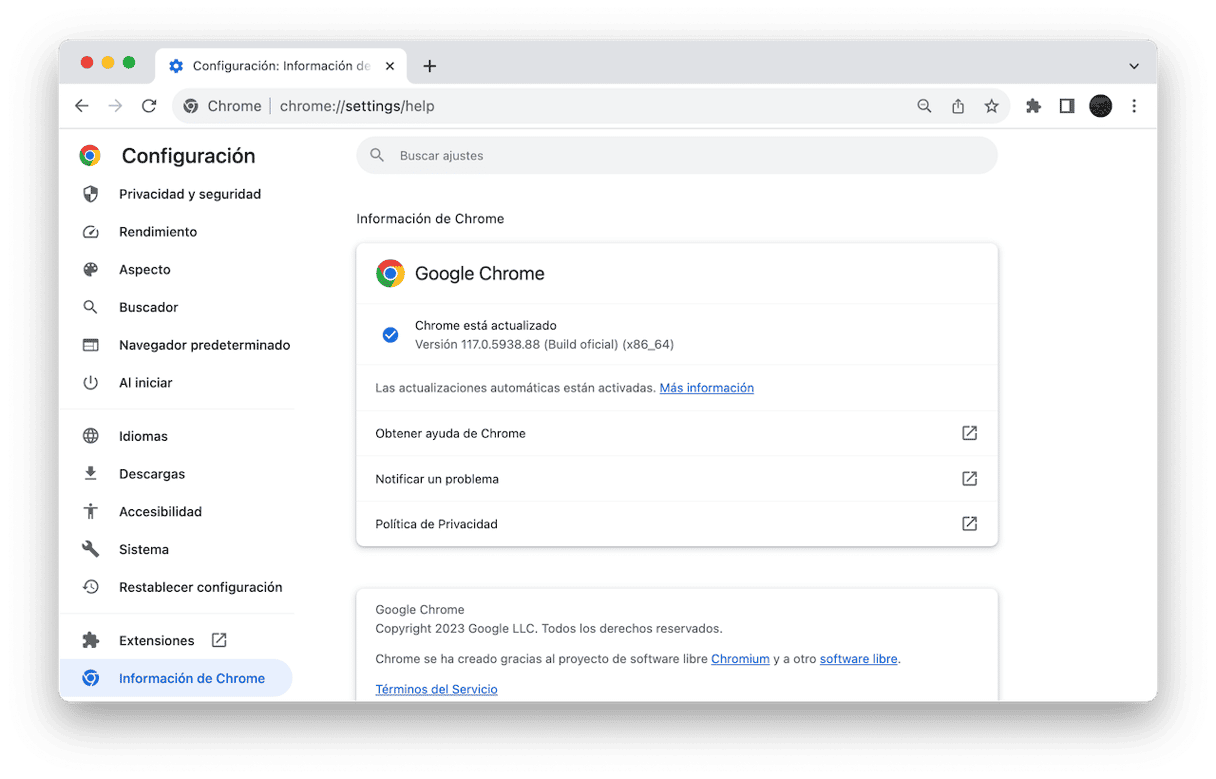
Task: Bookmark this page with the star
Action: 991,106
